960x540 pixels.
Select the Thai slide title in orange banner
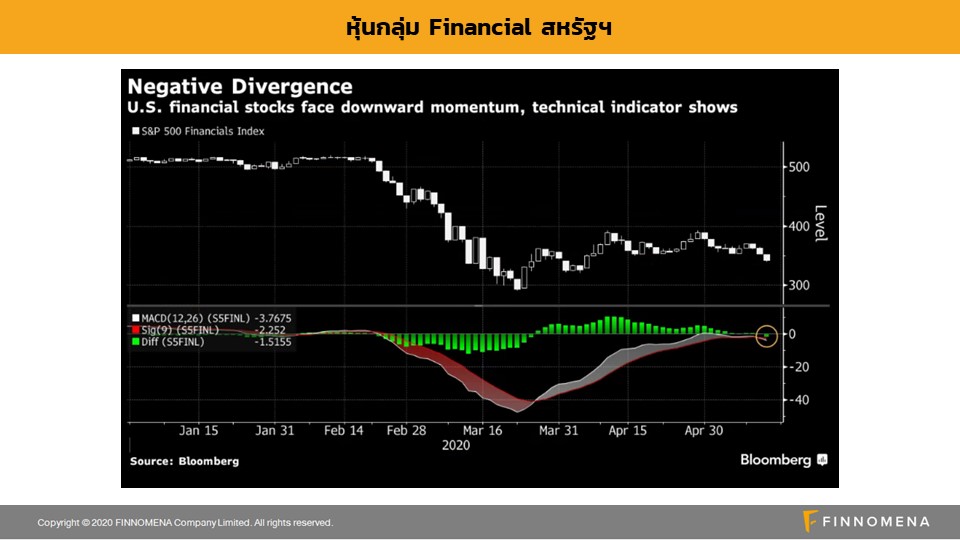(479, 27)
